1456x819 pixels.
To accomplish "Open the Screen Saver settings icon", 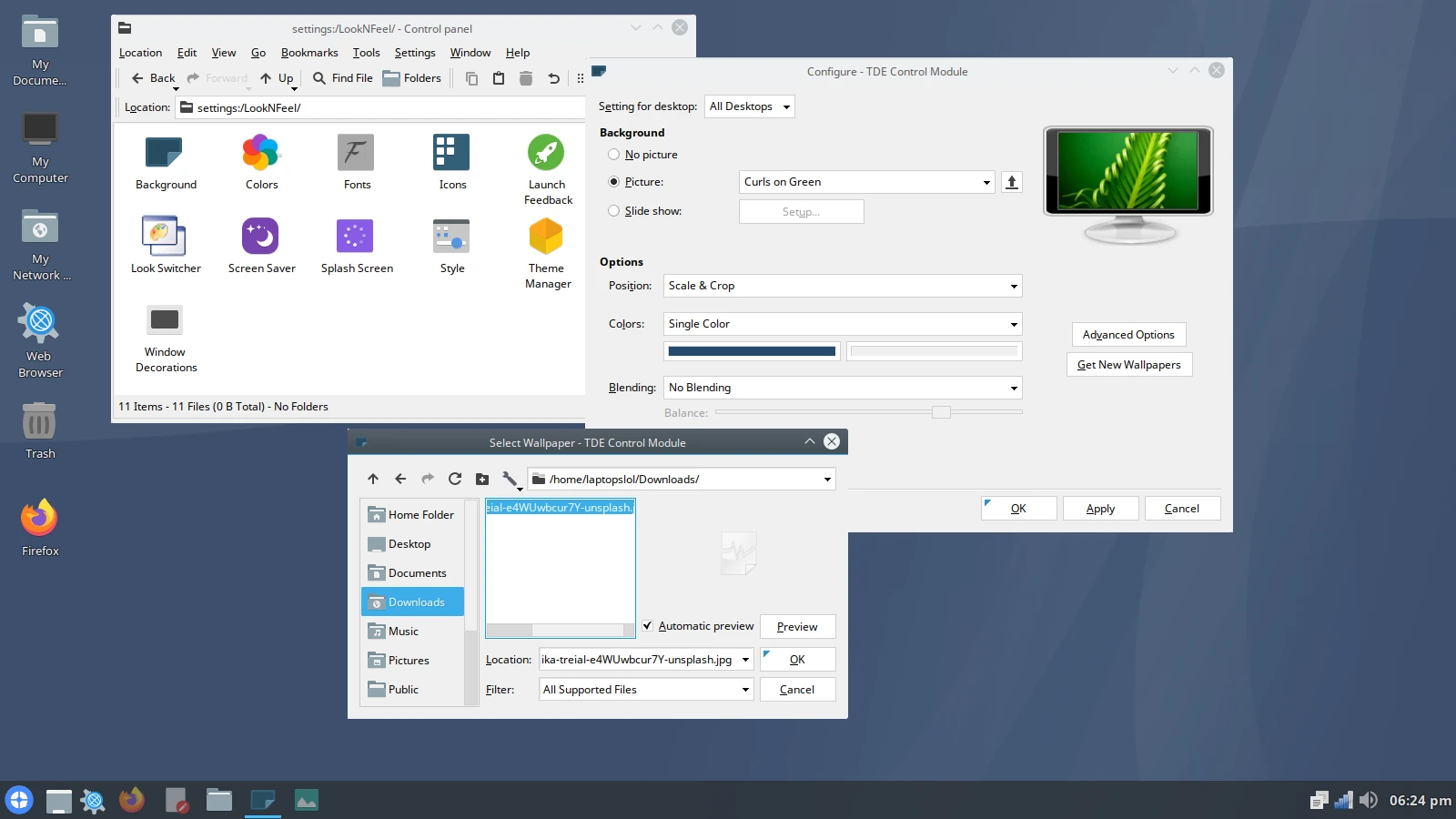I will [261, 235].
